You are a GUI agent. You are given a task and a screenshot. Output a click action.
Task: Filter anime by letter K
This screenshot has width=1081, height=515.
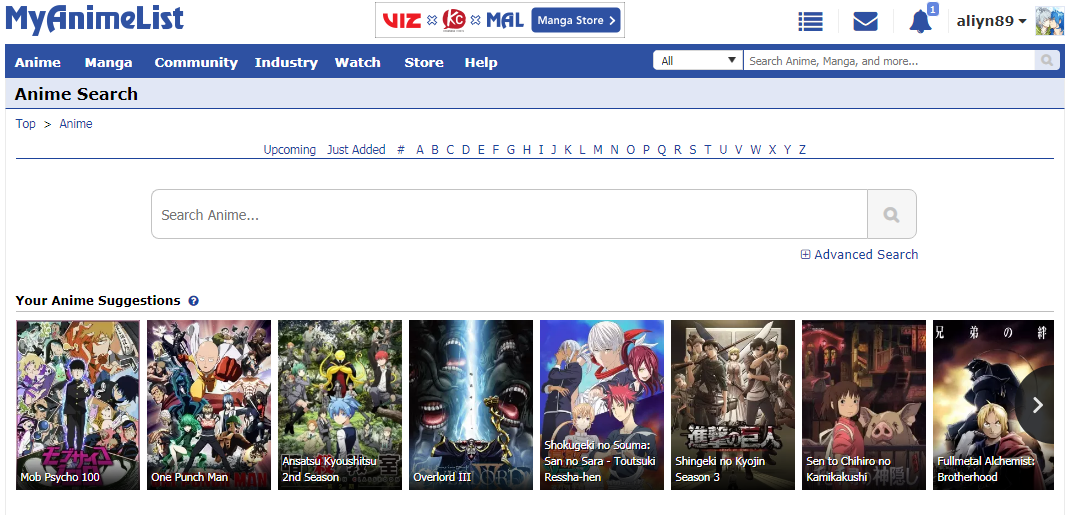click(x=568, y=150)
